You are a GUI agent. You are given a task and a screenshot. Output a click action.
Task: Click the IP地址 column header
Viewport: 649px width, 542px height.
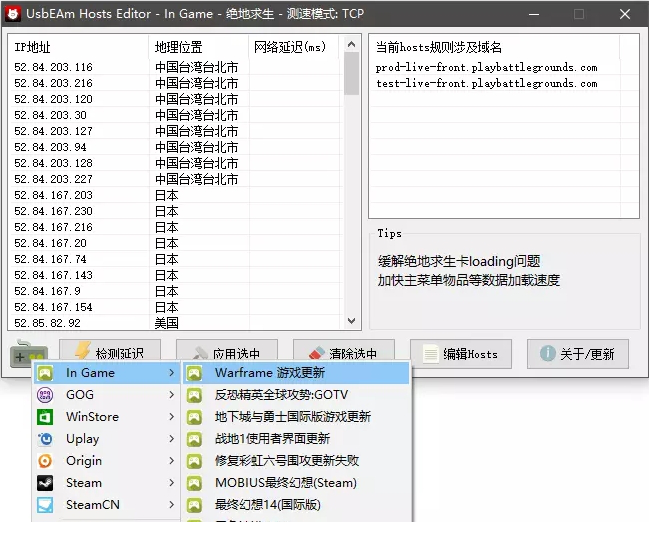(x=78, y=47)
